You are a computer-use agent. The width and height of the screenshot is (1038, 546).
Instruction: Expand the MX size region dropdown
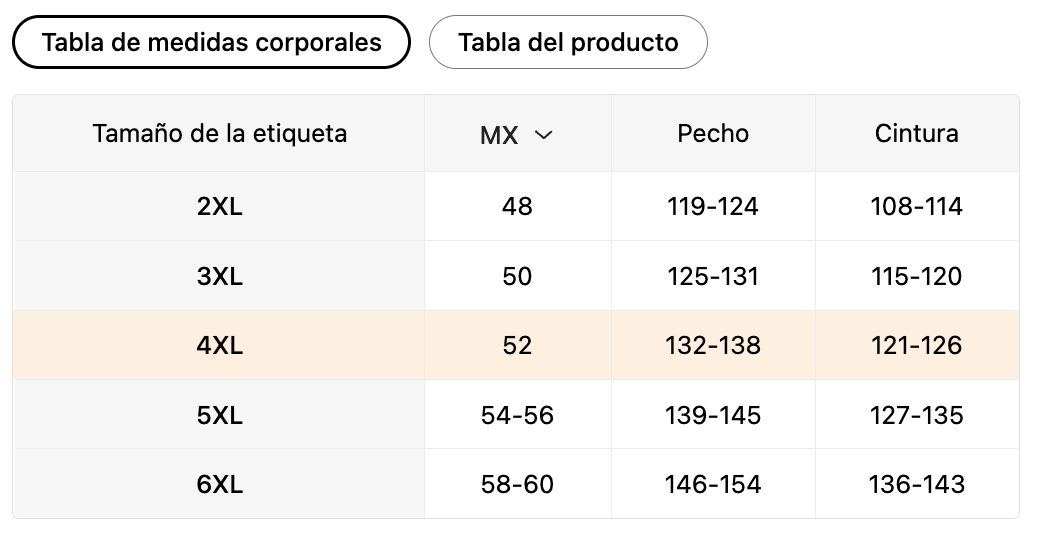click(x=517, y=135)
